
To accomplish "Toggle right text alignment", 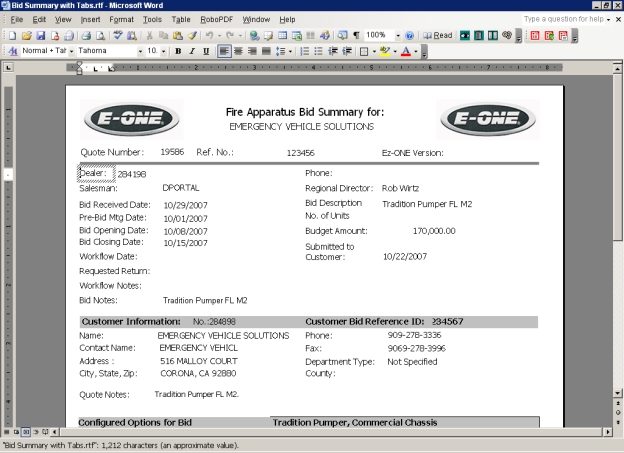I will tap(252, 51).
